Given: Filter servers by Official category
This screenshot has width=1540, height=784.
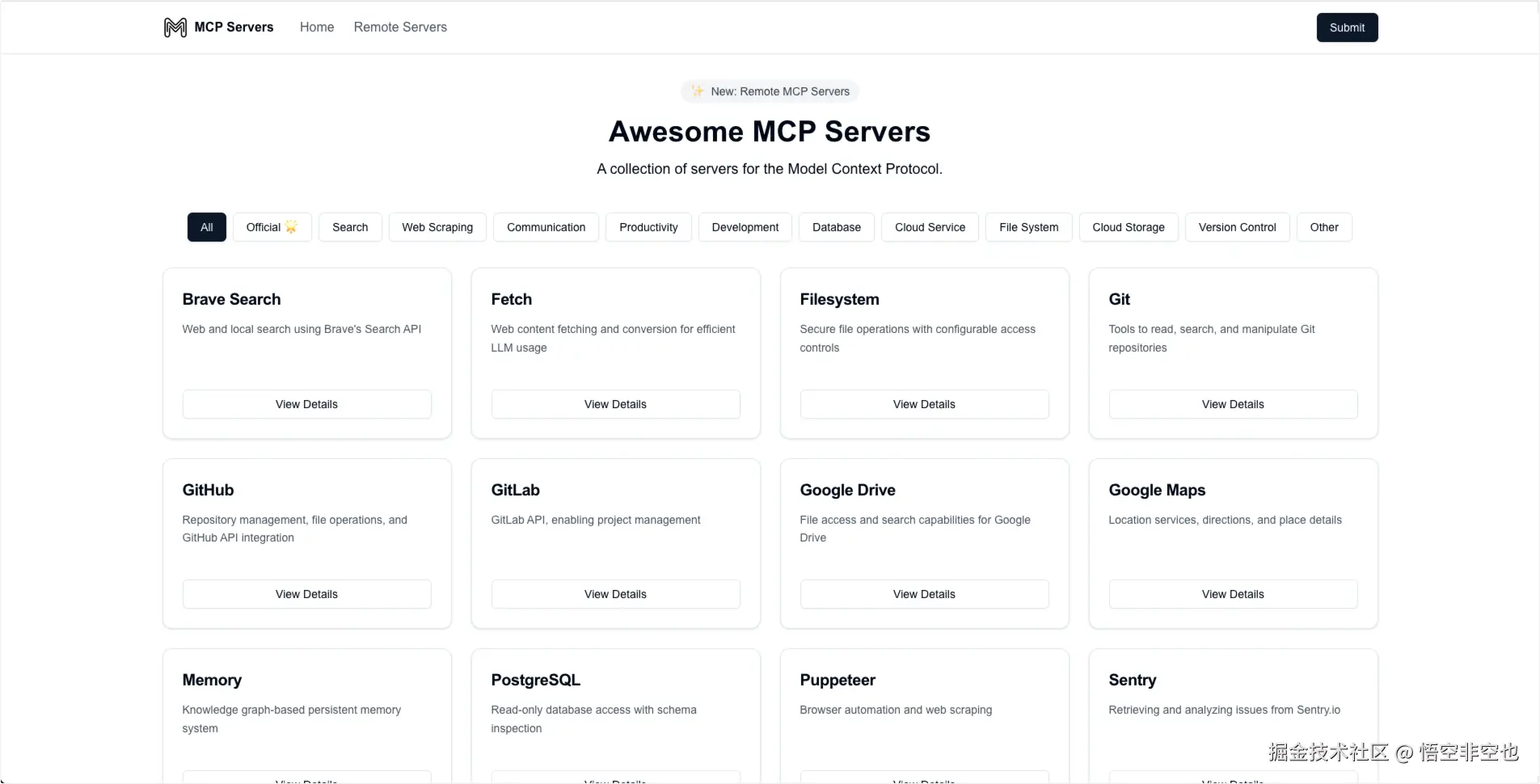Looking at the screenshot, I should click(272, 227).
